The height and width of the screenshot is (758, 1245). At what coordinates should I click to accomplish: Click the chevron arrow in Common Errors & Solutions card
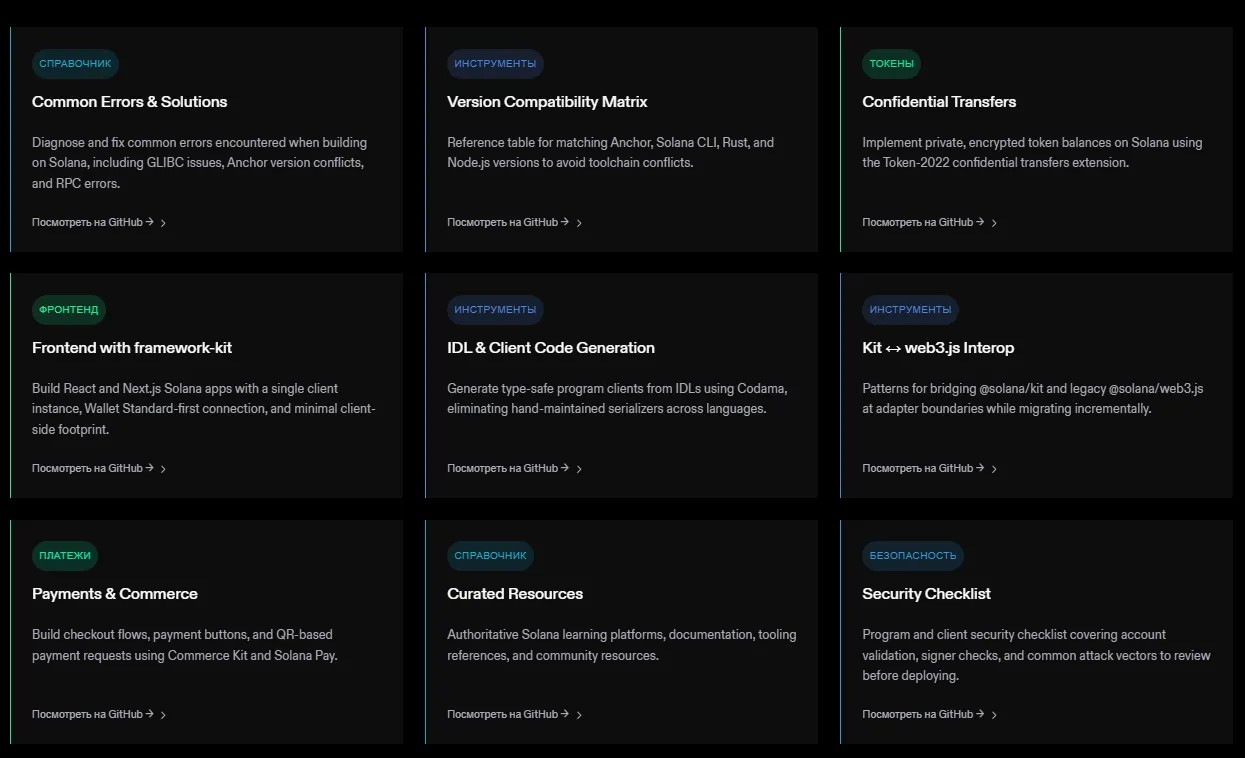pyautogui.click(x=163, y=223)
